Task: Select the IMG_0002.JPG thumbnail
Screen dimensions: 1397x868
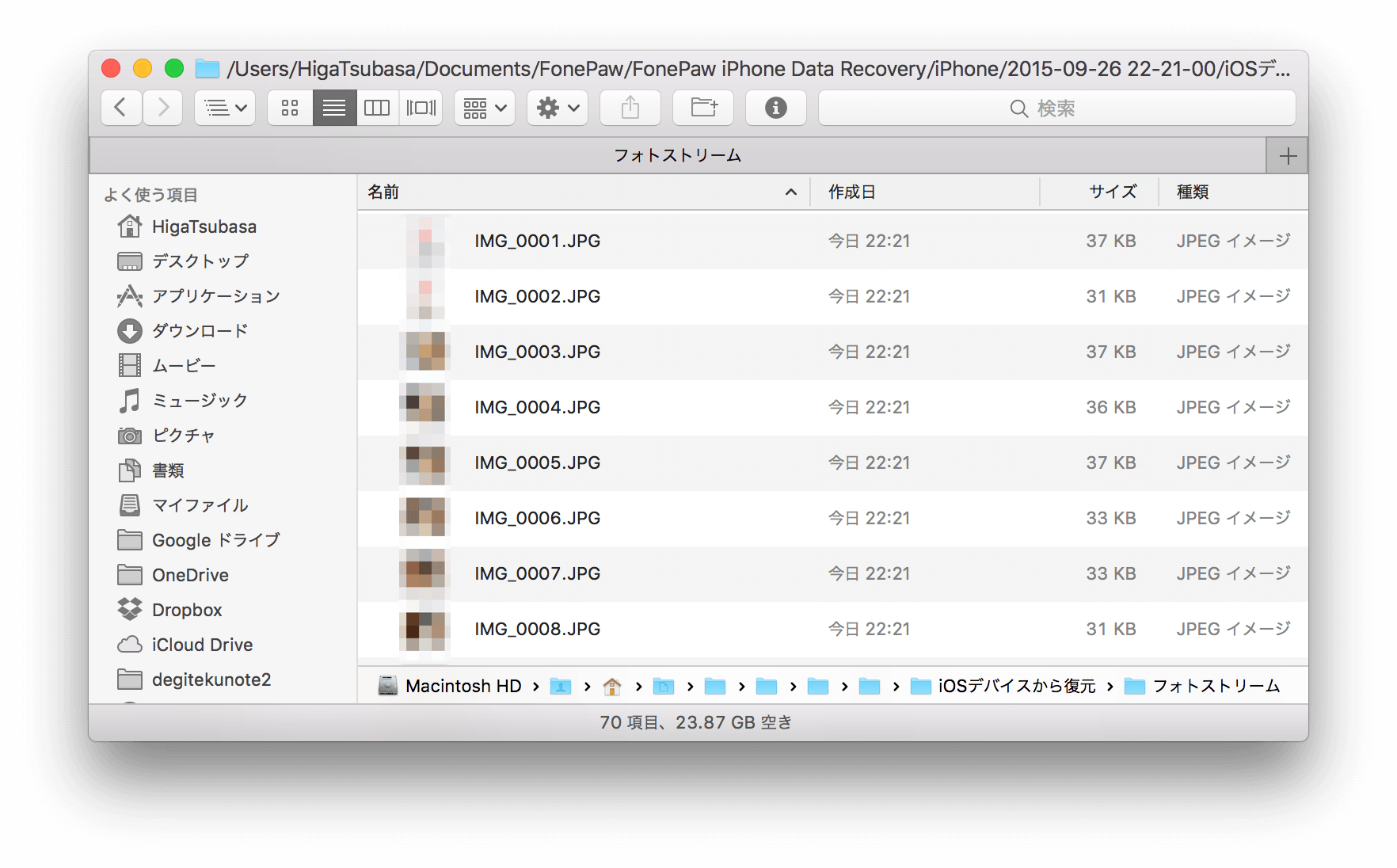Action: (425, 296)
